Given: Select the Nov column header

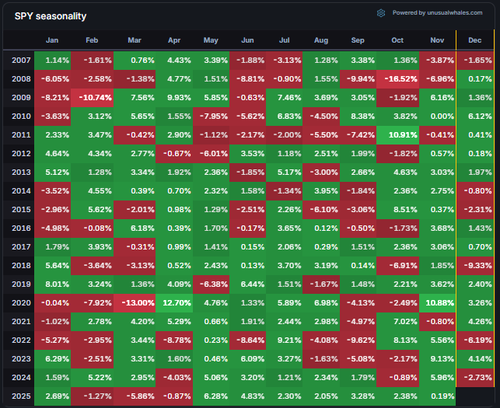Looking at the screenshot, I should [437, 40].
